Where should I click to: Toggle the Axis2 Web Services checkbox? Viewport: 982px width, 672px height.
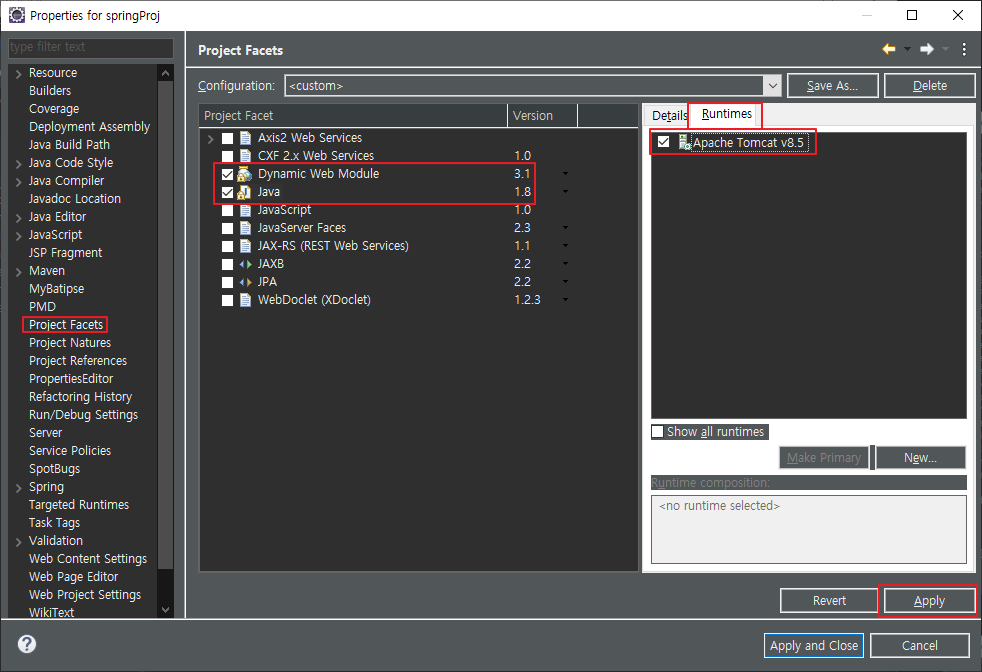pos(227,138)
